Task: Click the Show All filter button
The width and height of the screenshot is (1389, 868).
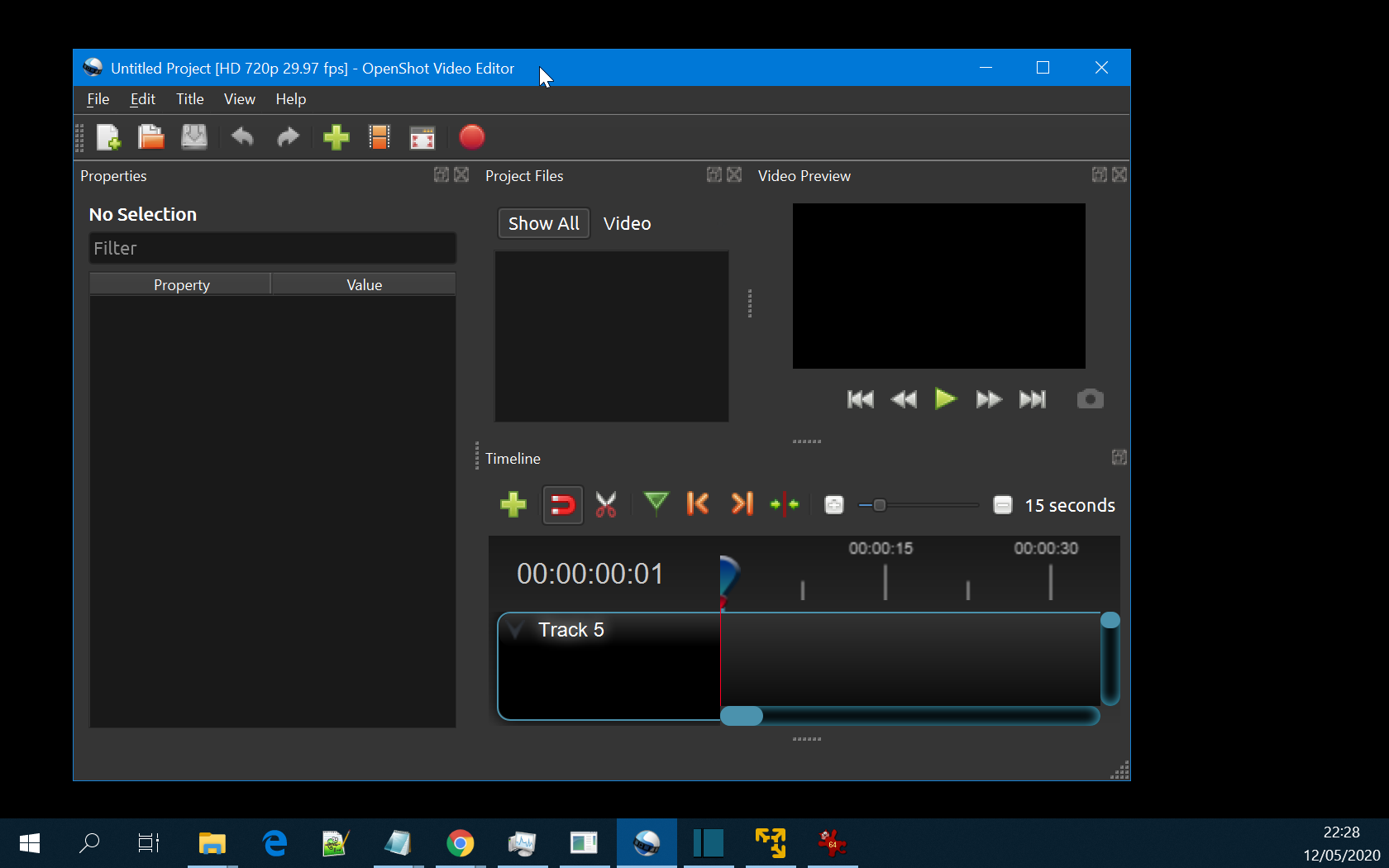Action: click(x=543, y=223)
